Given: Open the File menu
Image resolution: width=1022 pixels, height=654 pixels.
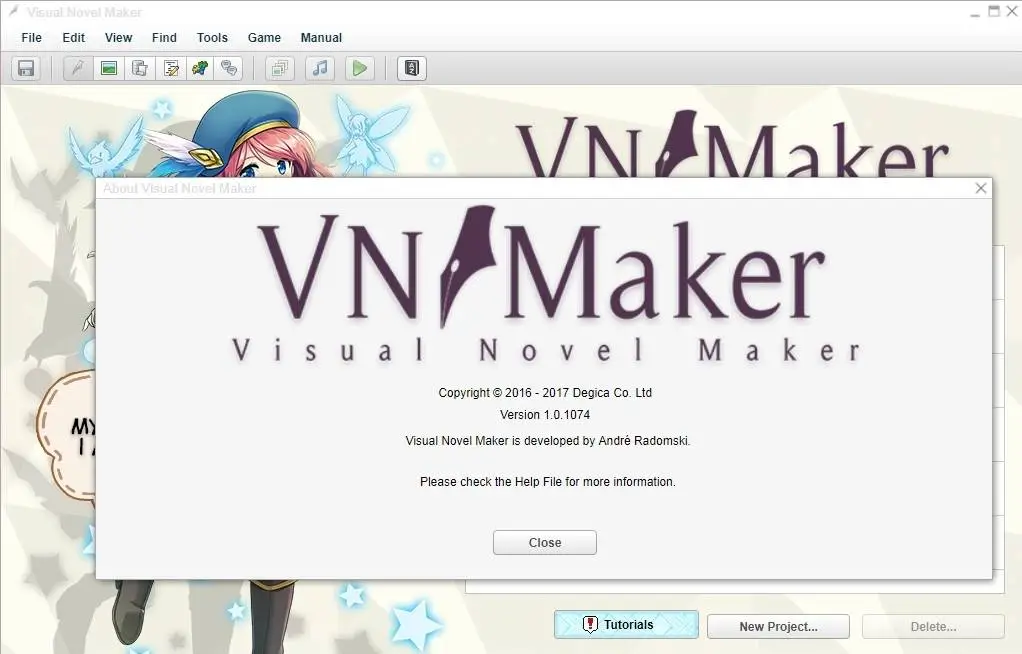Looking at the screenshot, I should point(31,38).
